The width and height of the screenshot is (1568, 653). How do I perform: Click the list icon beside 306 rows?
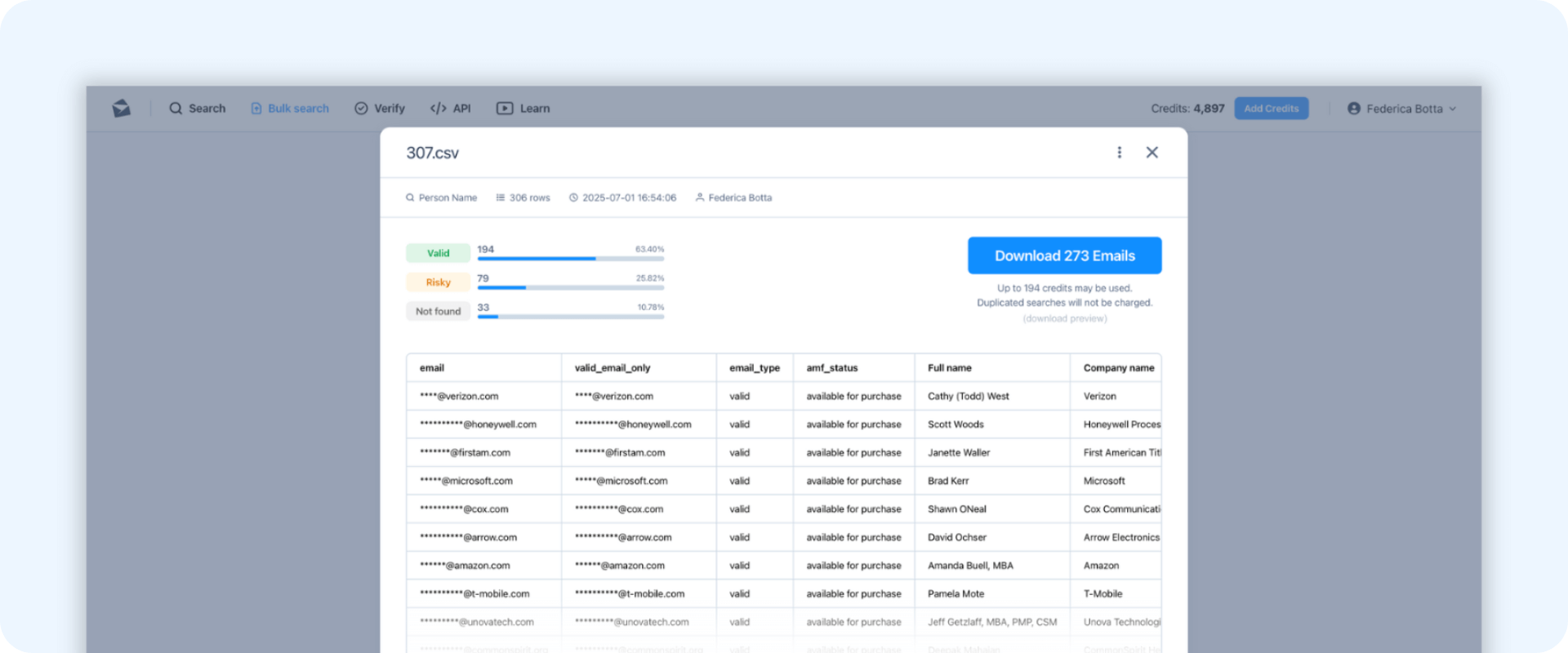(x=501, y=198)
